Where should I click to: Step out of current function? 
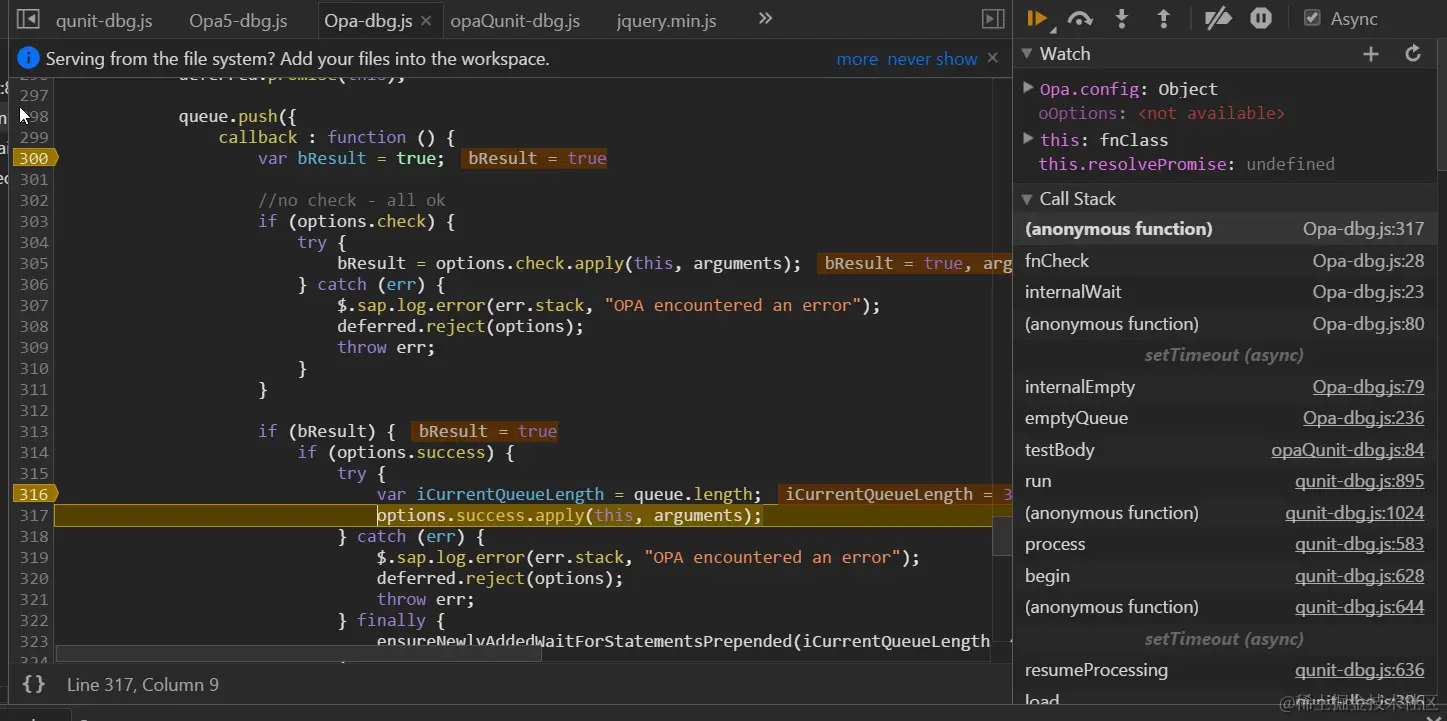point(1164,18)
